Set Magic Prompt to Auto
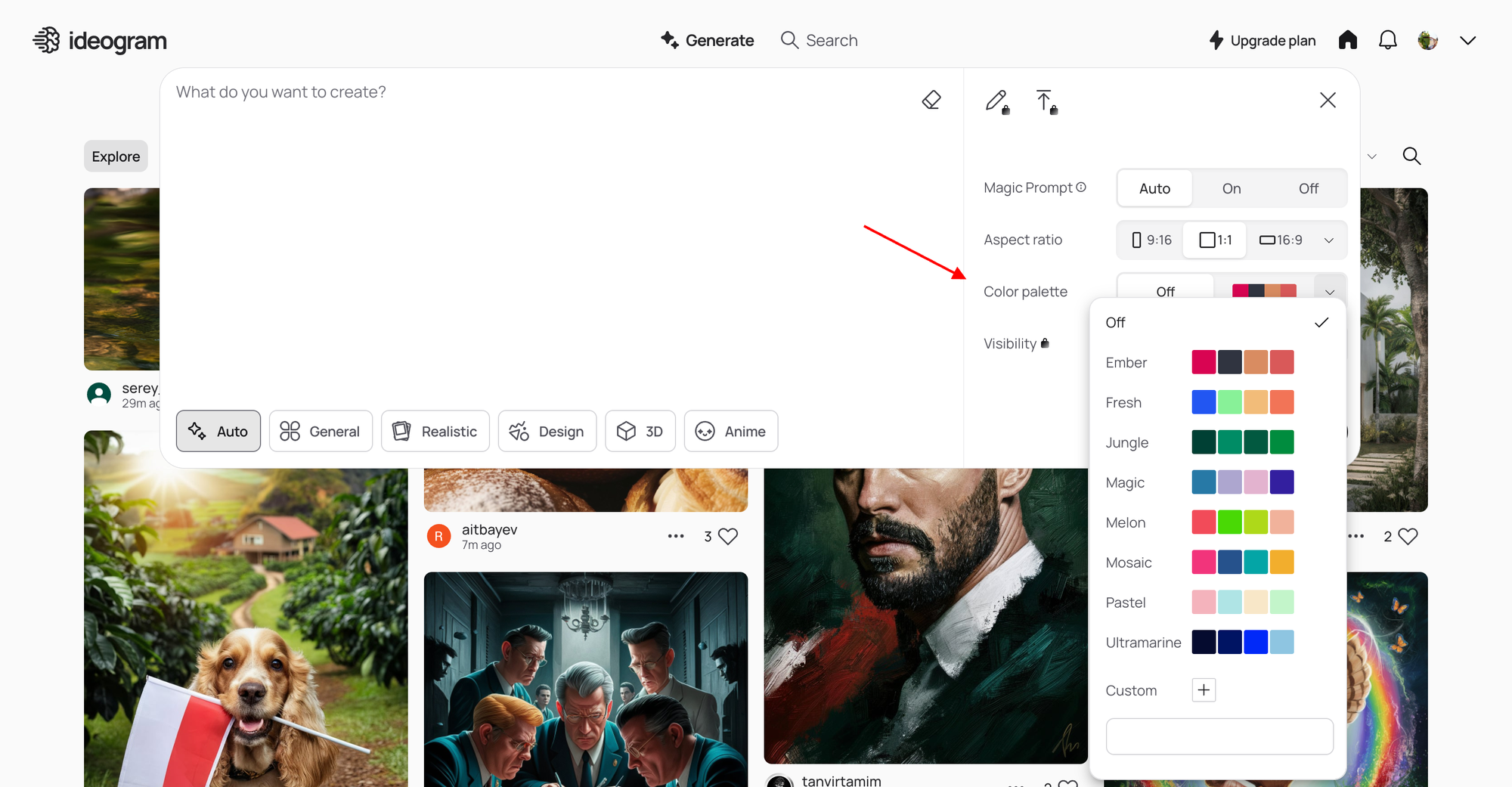This screenshot has height=787, width=1512. pos(1154,188)
